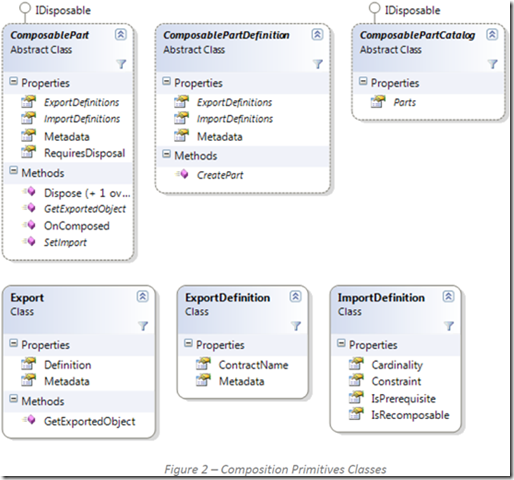514x480 pixels.
Task: Click the ComposablePartCatalog class title
Action: pos(417,35)
